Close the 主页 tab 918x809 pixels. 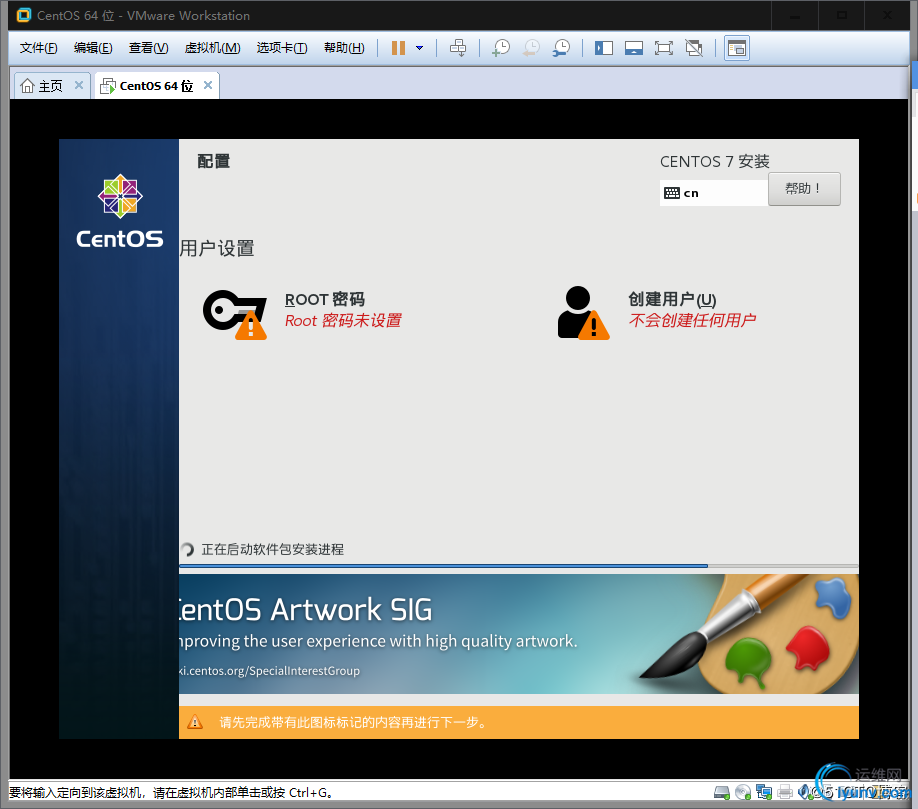[x=79, y=85]
